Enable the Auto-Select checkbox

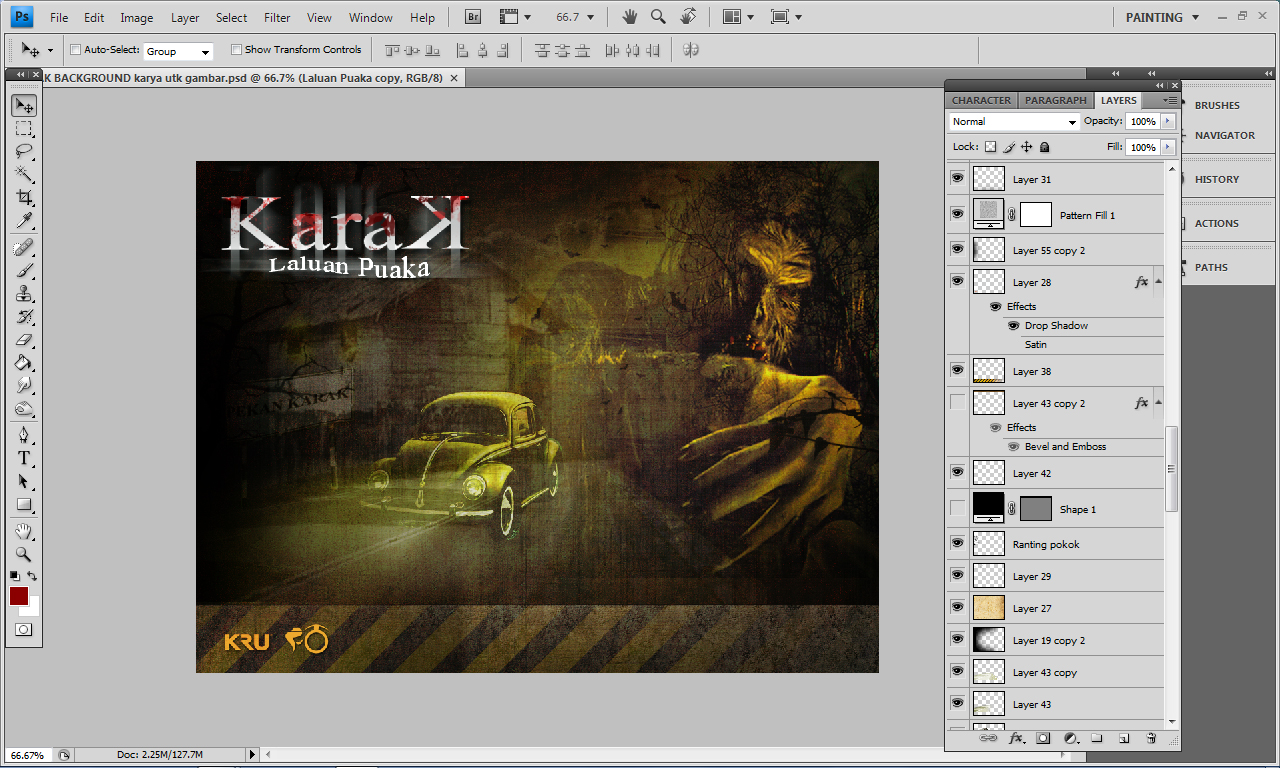pos(75,49)
